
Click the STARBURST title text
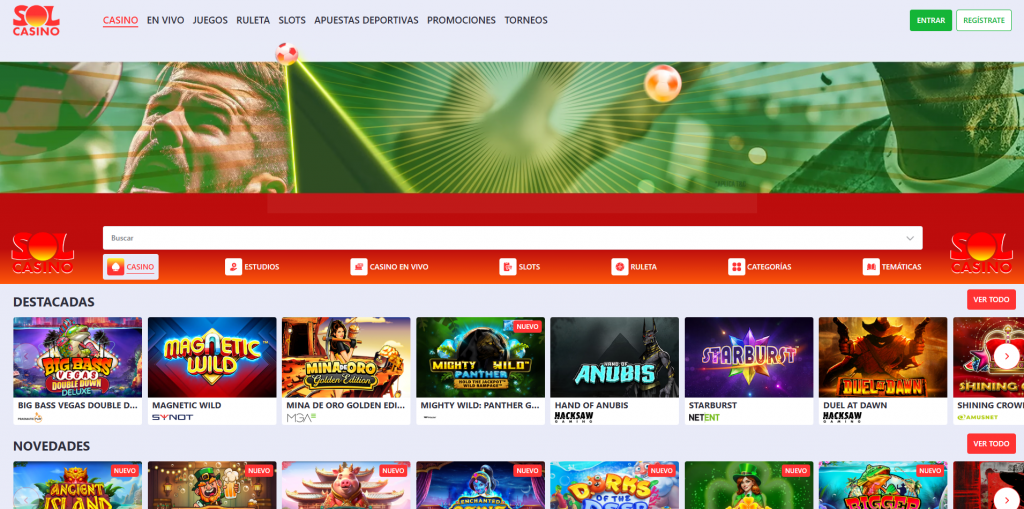click(712, 405)
